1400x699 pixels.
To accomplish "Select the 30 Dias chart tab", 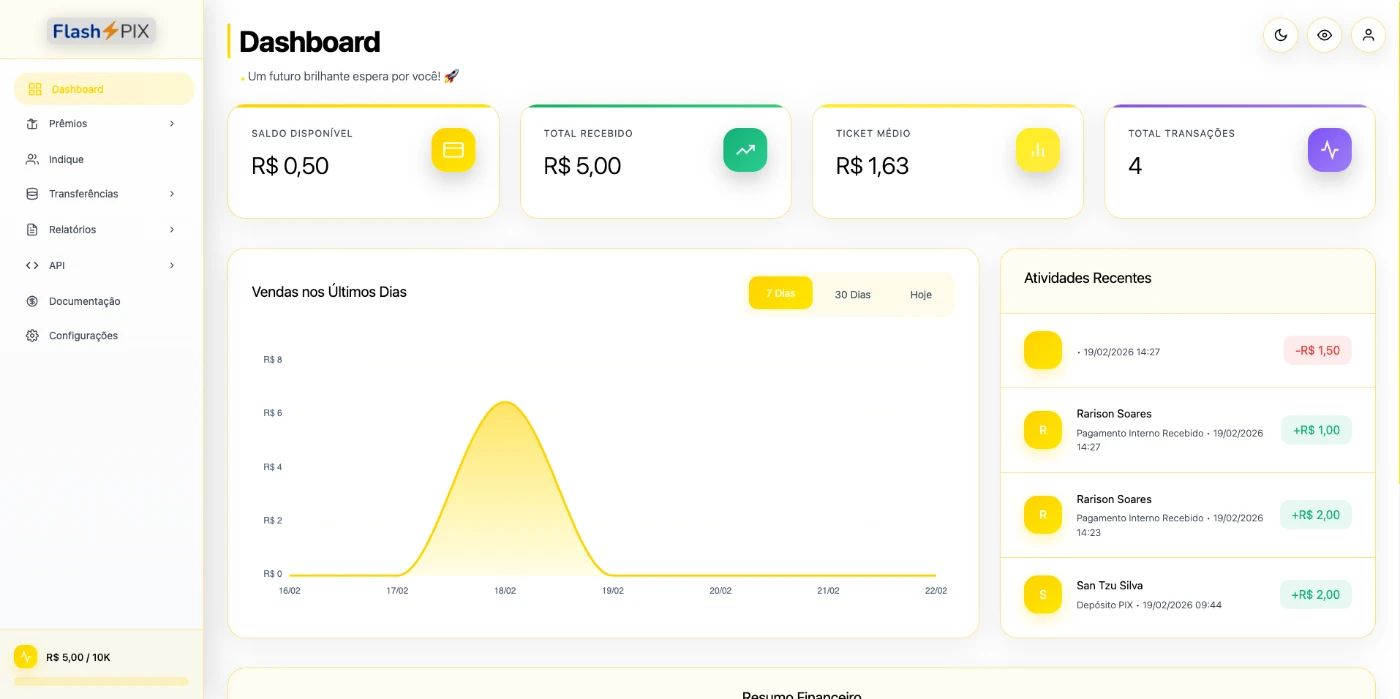I will pyautogui.click(x=852, y=294).
